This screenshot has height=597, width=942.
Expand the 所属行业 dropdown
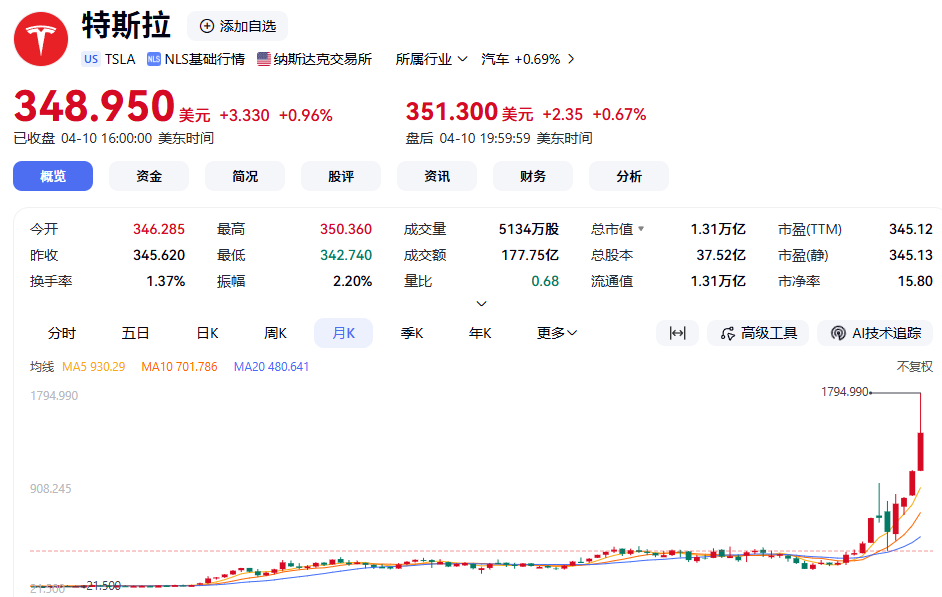click(x=431, y=59)
